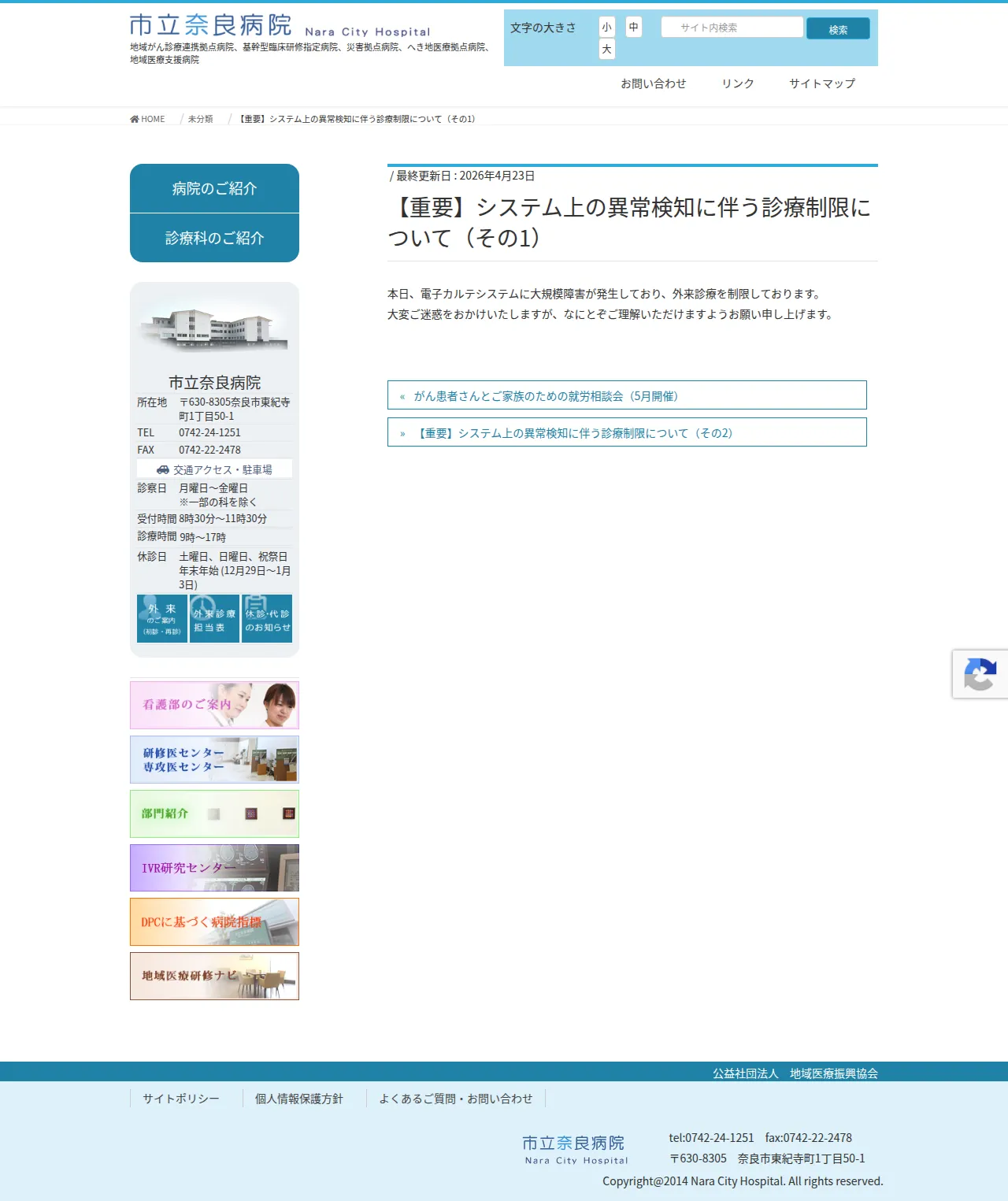
Task: Set font size to 大
Action: 607,49
